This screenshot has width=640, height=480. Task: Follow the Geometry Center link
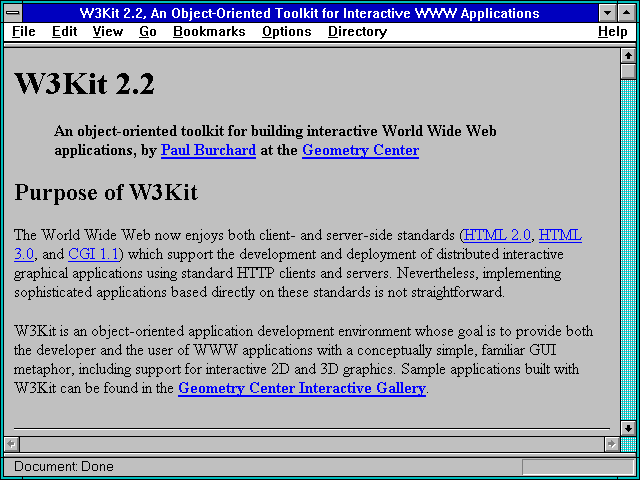[360, 150]
